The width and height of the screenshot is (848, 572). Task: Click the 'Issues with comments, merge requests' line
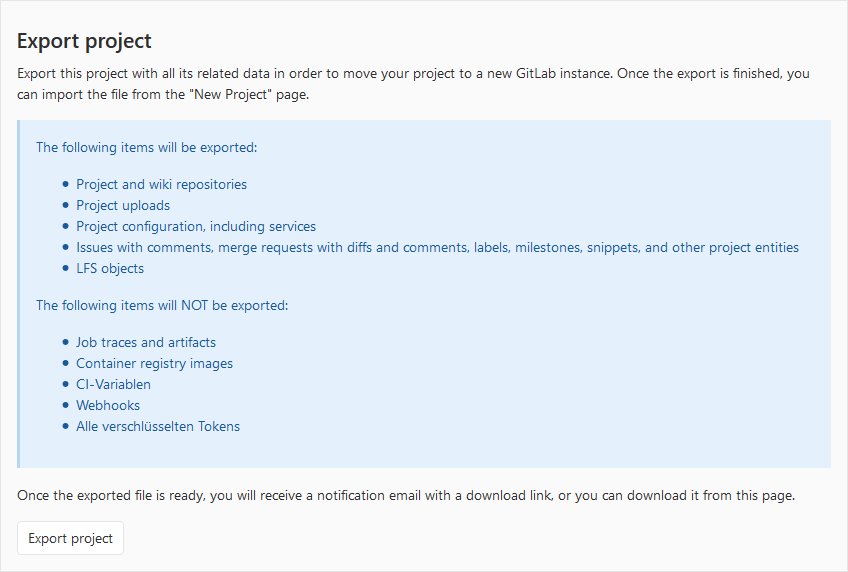coord(437,247)
